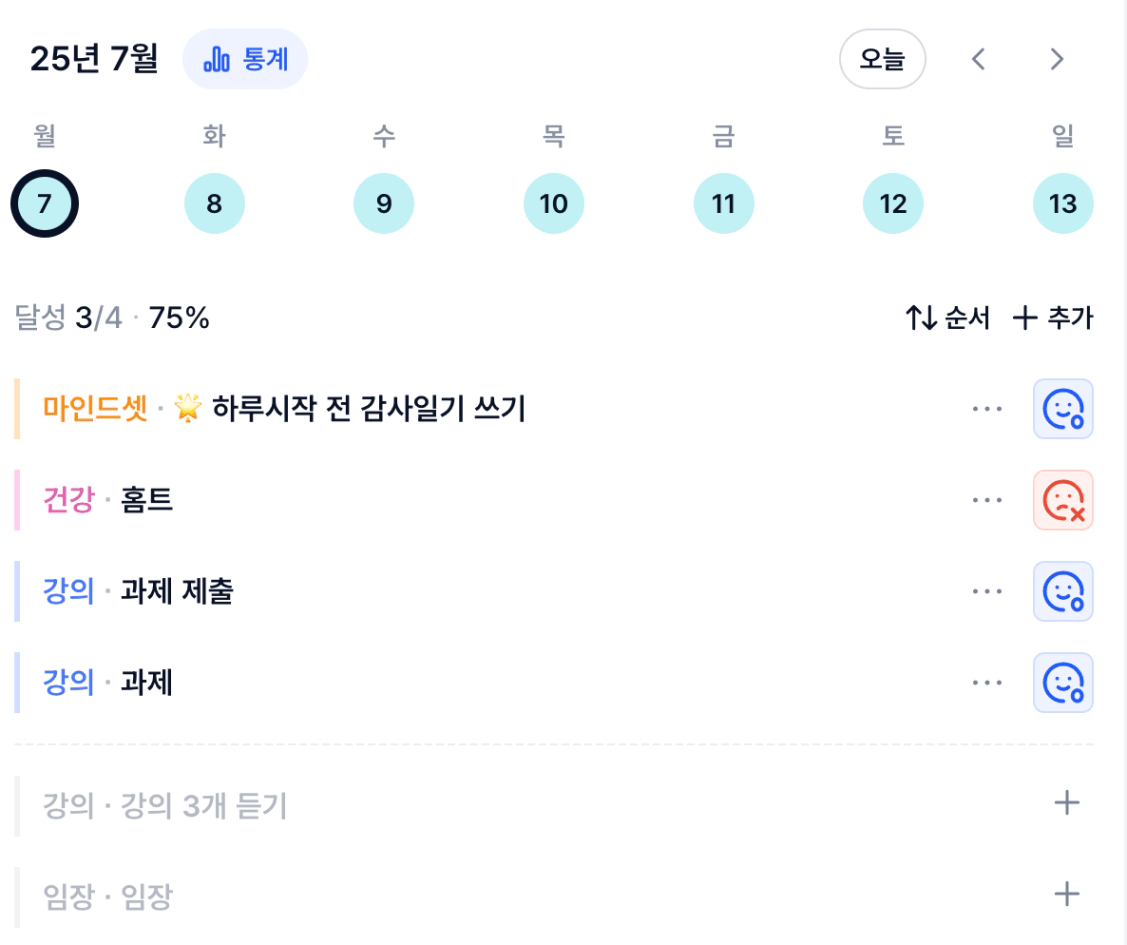Open the 통계 statistics view
1127x945 pixels.
(x=245, y=59)
